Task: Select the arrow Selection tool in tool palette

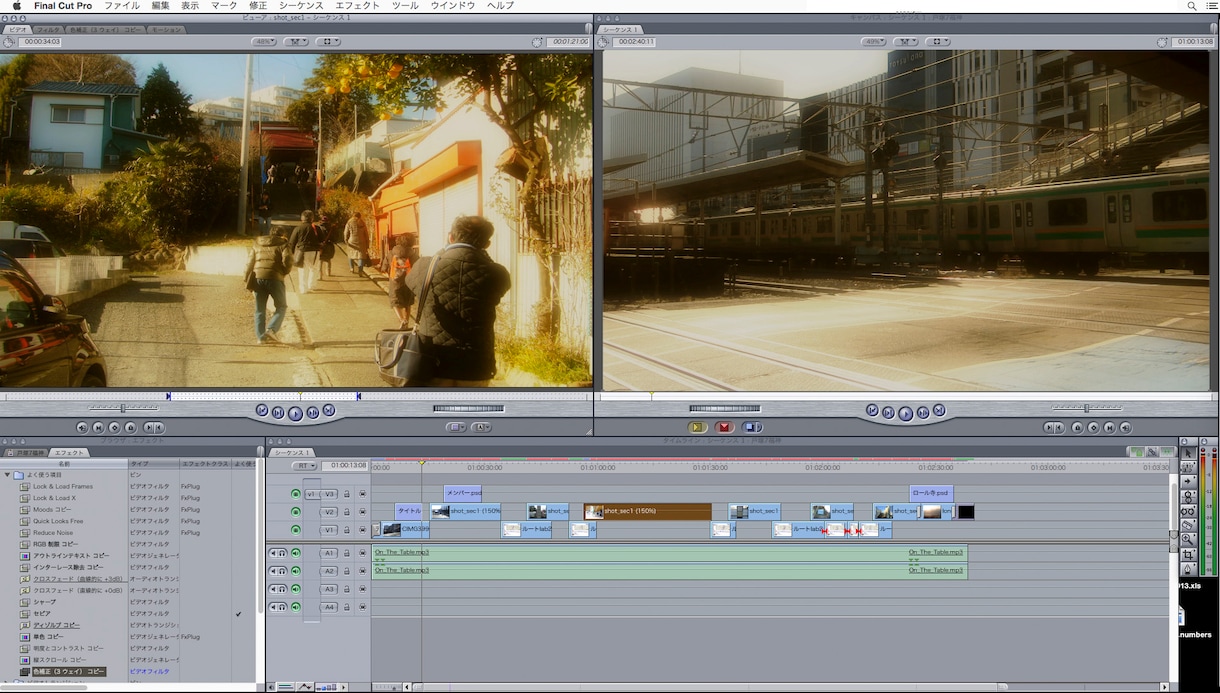Action: point(1188,453)
